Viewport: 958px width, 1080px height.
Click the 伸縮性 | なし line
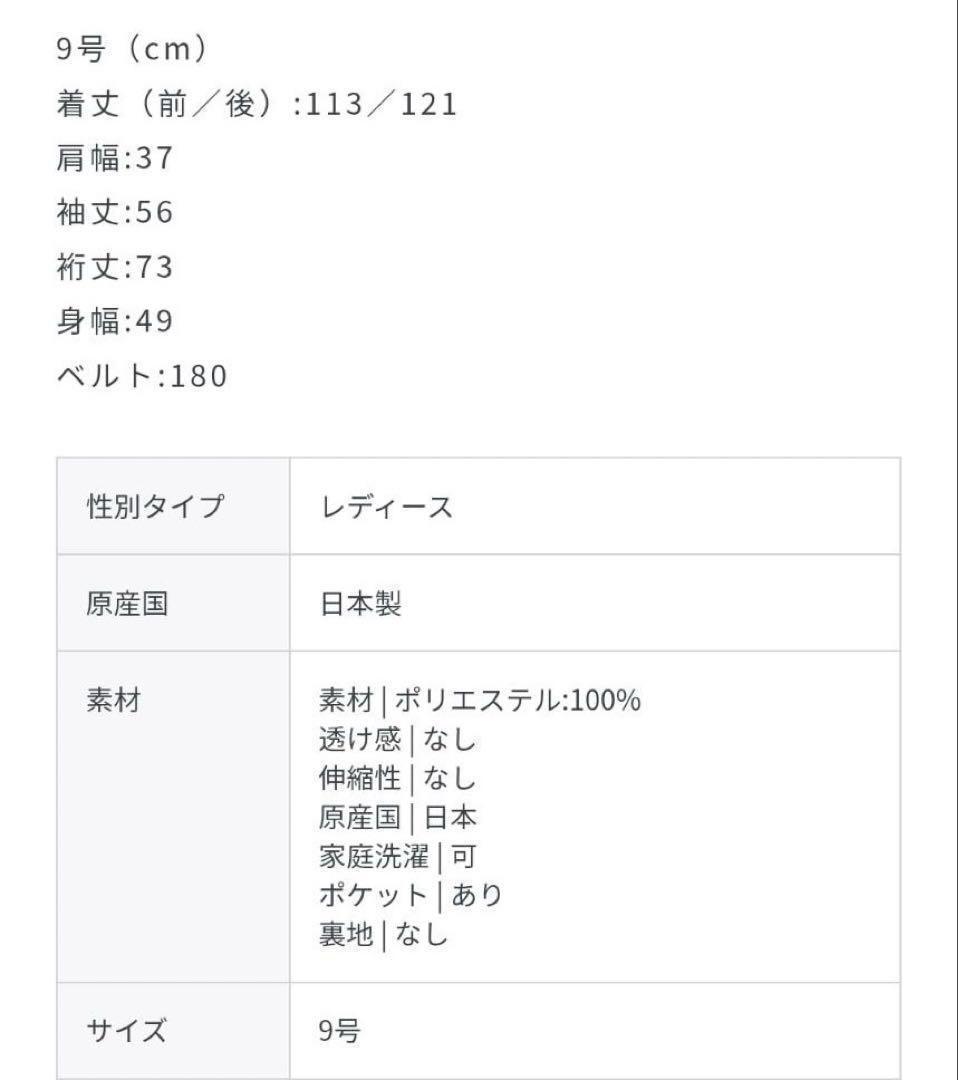pos(397,779)
